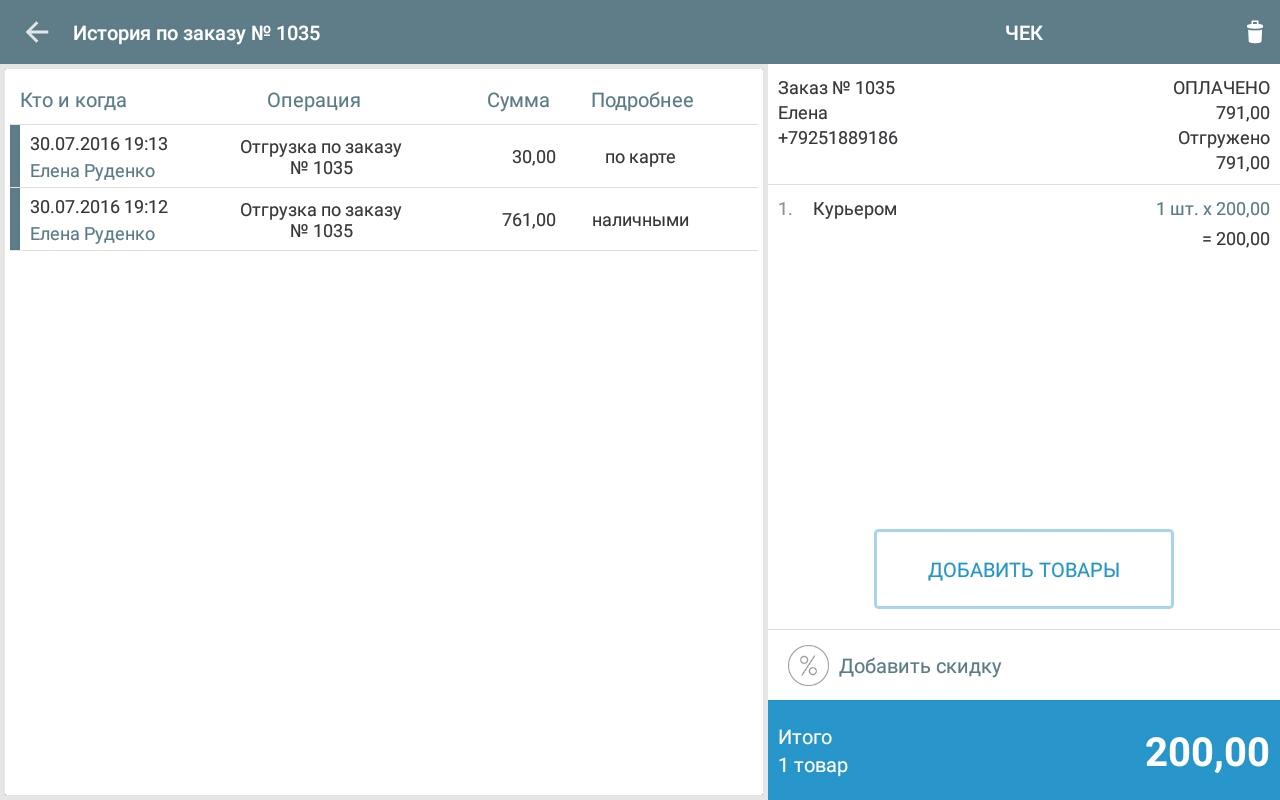This screenshot has width=1280, height=800.
Task: Click the 'наличными' detail cell
Action: tap(640, 220)
